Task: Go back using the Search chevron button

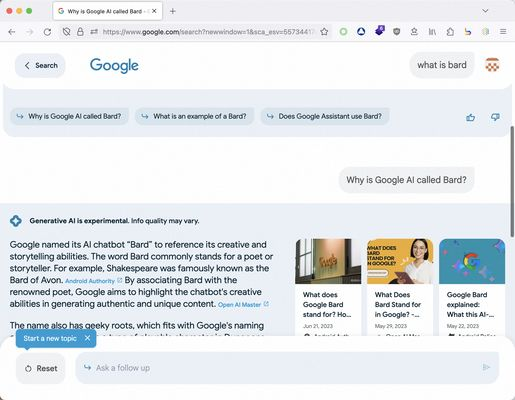Action: click(x=40, y=65)
